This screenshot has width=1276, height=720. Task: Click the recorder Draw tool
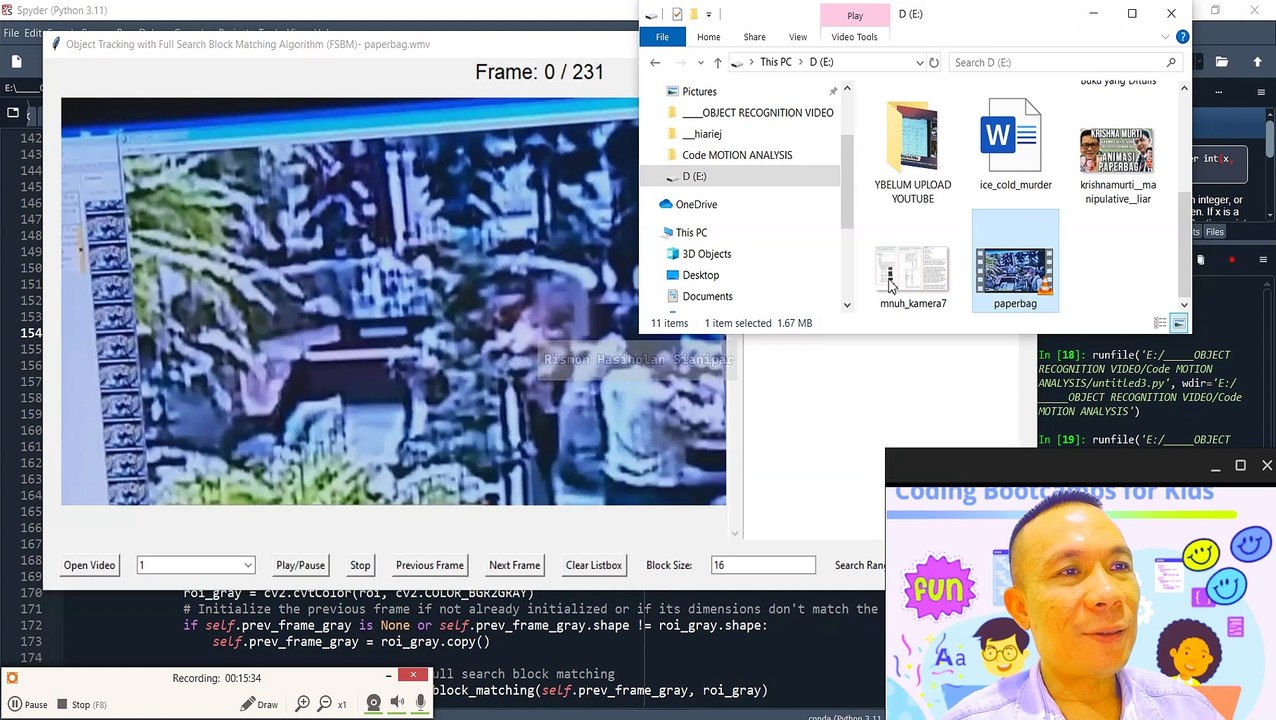coord(259,704)
